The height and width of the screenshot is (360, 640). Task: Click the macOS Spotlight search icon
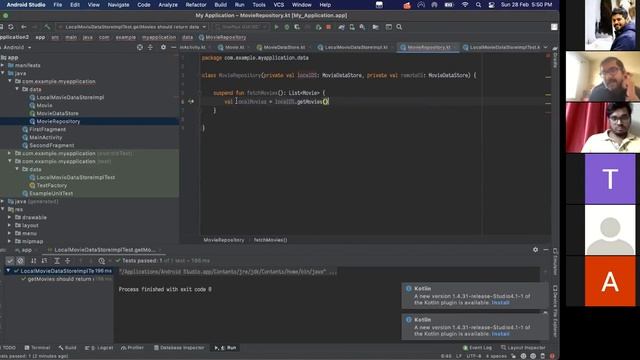pyautogui.click(x=478, y=5)
